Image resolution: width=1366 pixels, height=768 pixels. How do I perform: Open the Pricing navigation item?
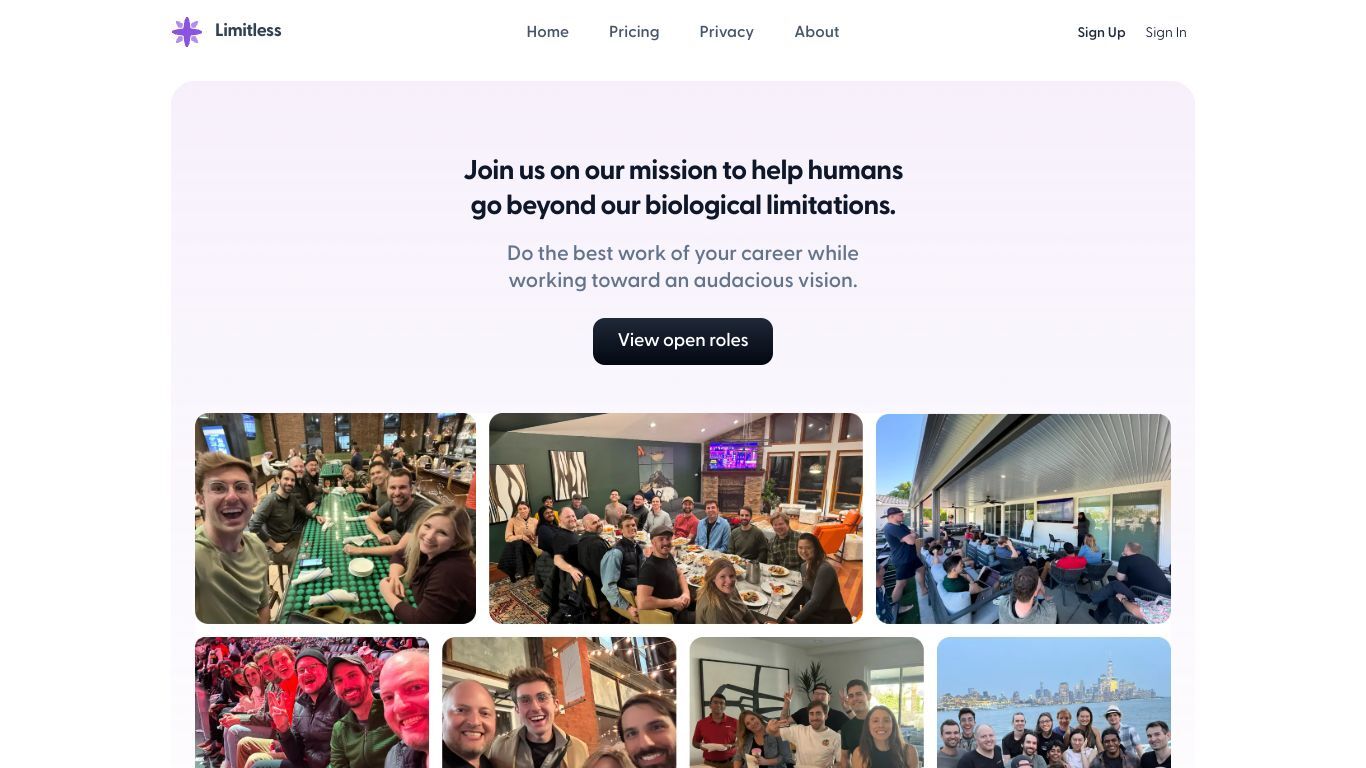[634, 32]
